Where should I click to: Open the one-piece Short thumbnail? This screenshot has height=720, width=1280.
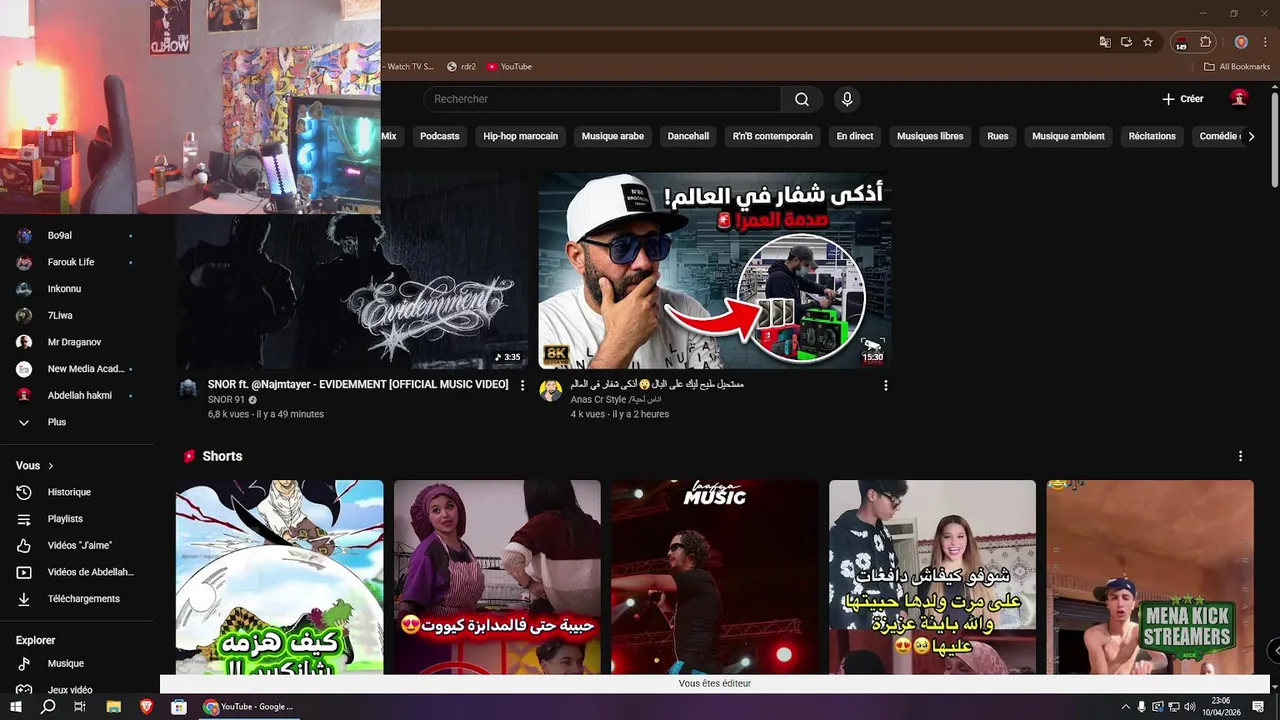point(280,577)
